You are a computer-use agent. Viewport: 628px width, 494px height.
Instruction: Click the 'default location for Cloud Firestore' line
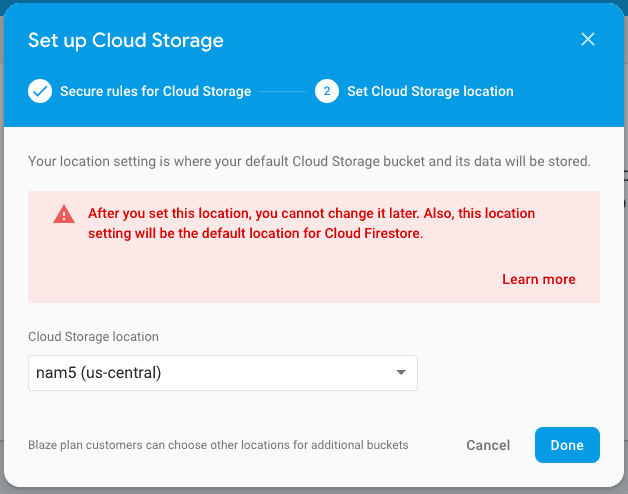[255, 234]
